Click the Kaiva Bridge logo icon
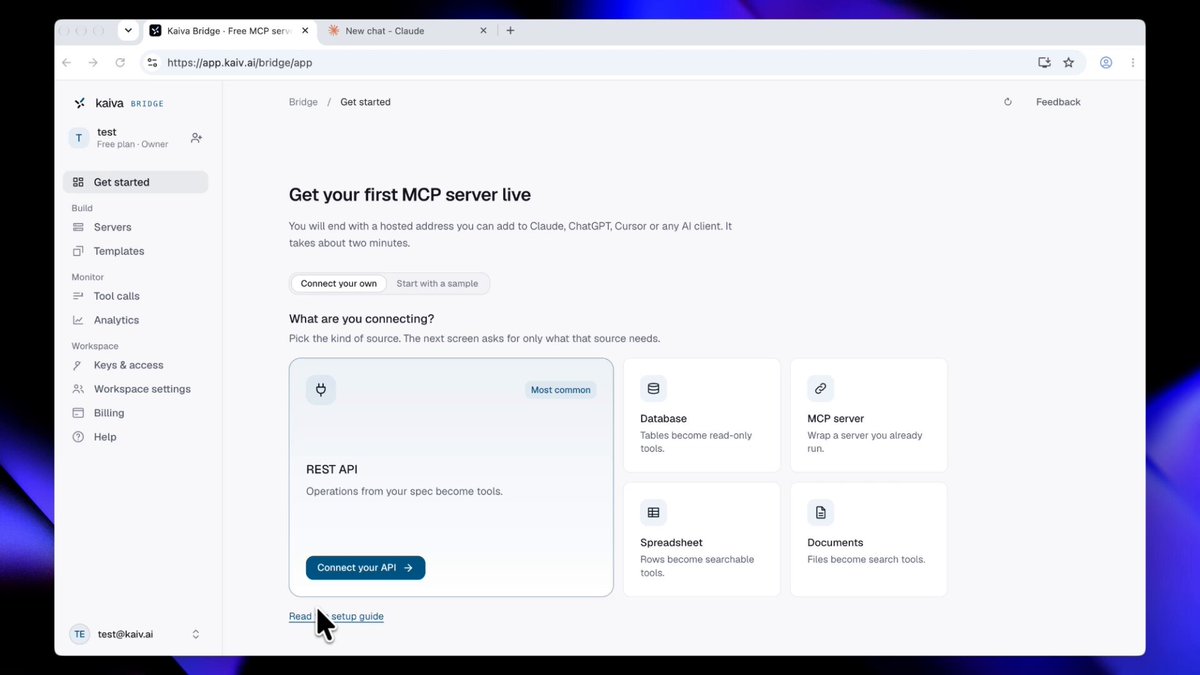The image size is (1200, 675). (80, 103)
